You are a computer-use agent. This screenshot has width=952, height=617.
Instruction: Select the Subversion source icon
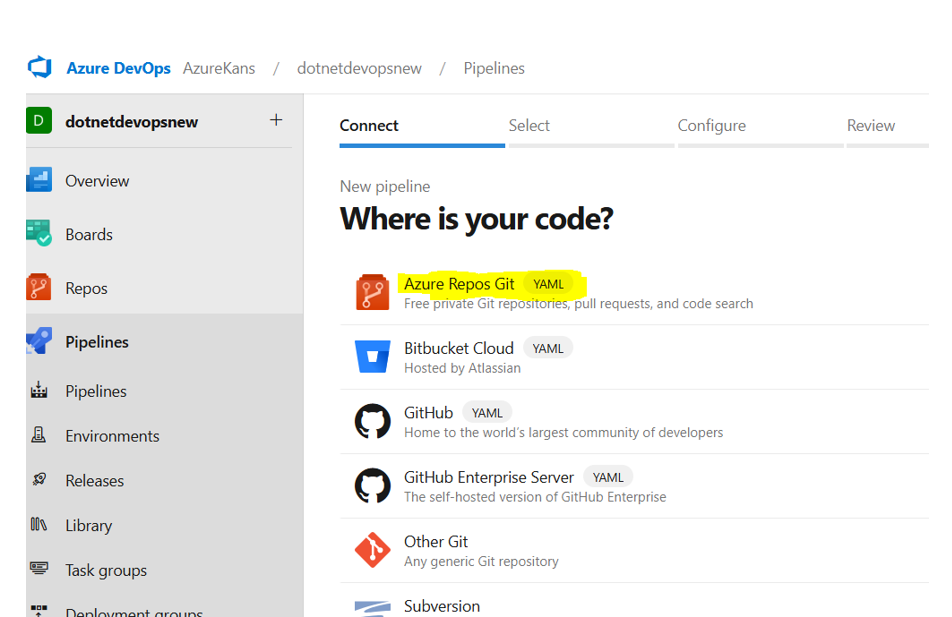(x=372, y=606)
